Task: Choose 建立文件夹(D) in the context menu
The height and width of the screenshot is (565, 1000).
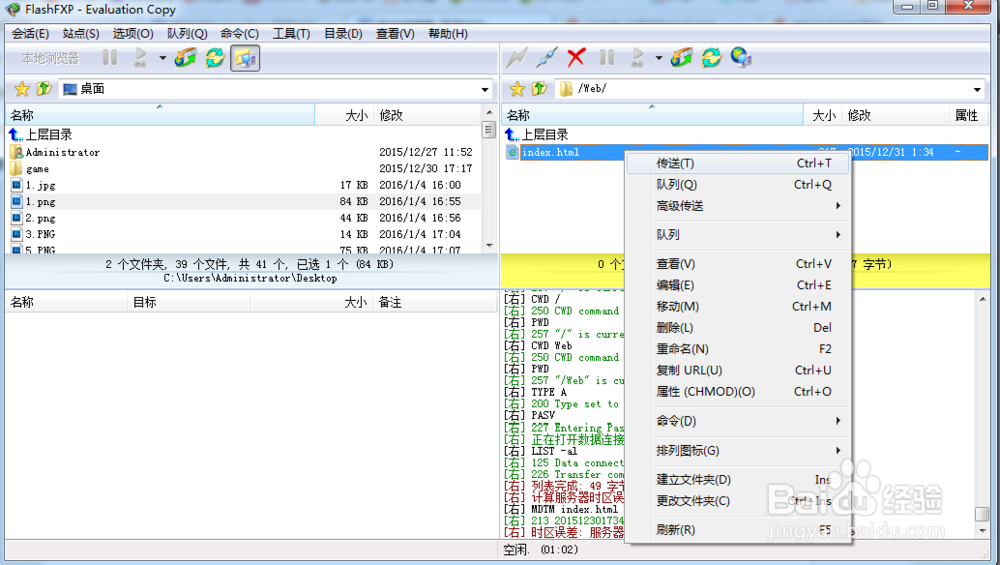Action: [738, 480]
